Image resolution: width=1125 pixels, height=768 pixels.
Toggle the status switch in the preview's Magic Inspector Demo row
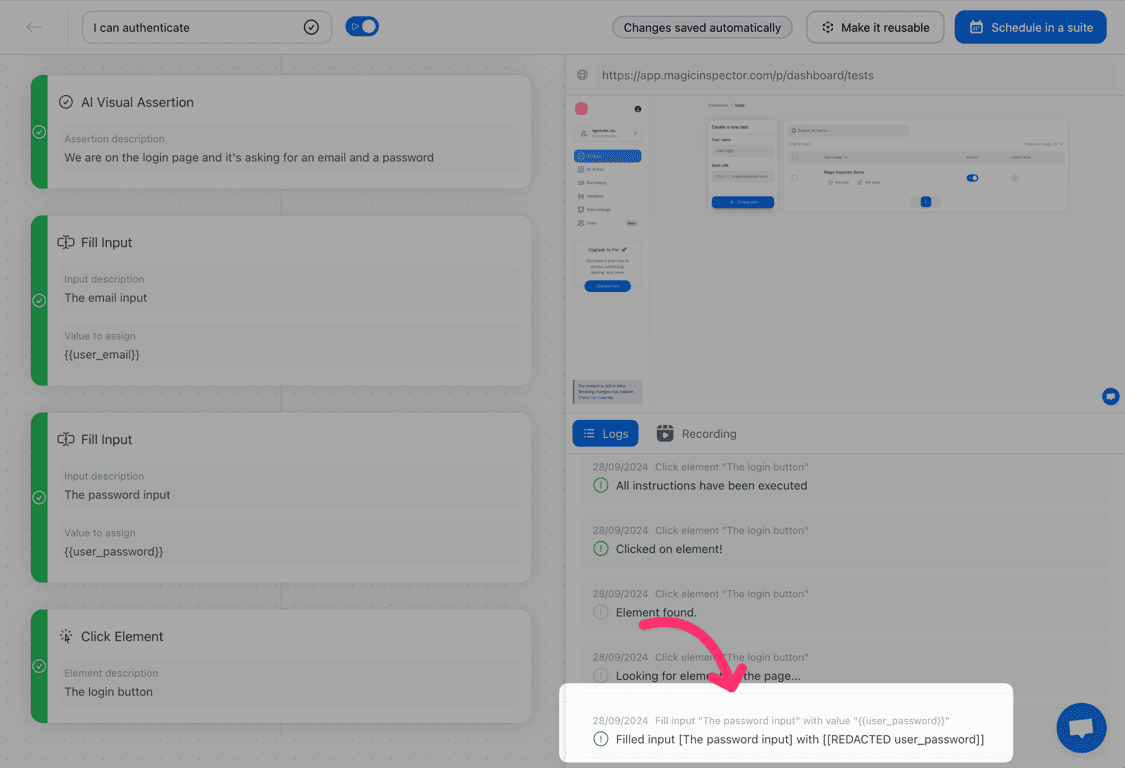click(972, 178)
